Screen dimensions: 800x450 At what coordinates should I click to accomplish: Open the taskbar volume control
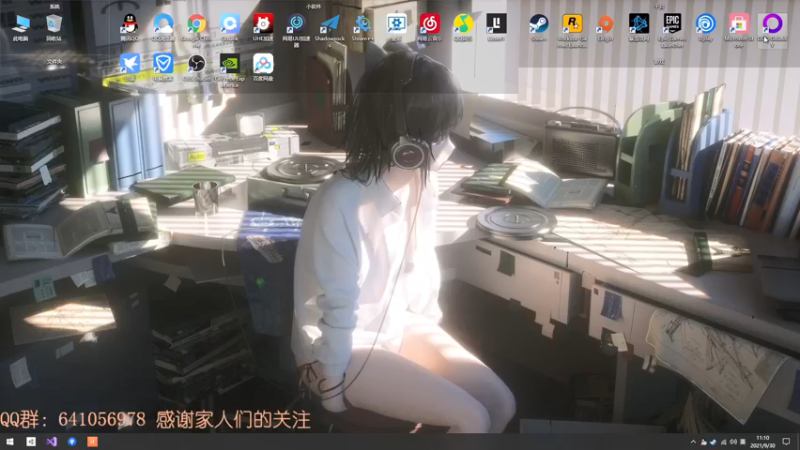pyautogui.click(x=733, y=442)
